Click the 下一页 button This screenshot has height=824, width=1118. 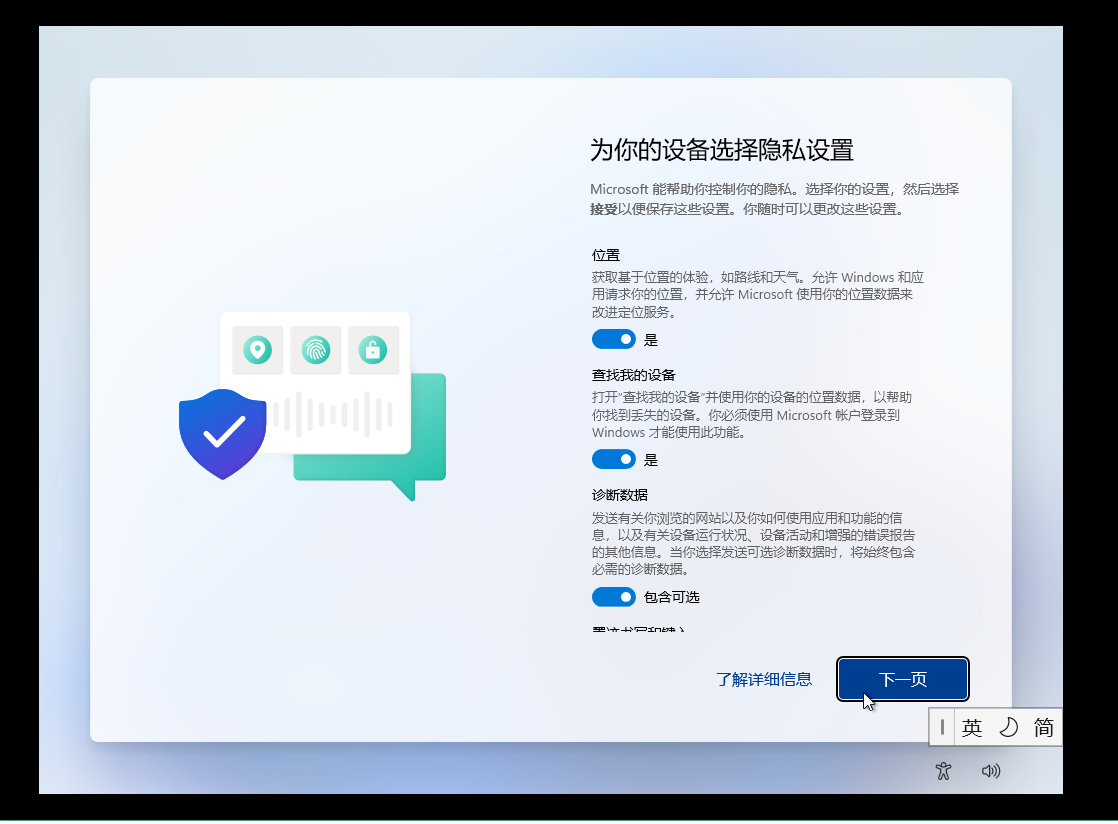[x=902, y=679]
